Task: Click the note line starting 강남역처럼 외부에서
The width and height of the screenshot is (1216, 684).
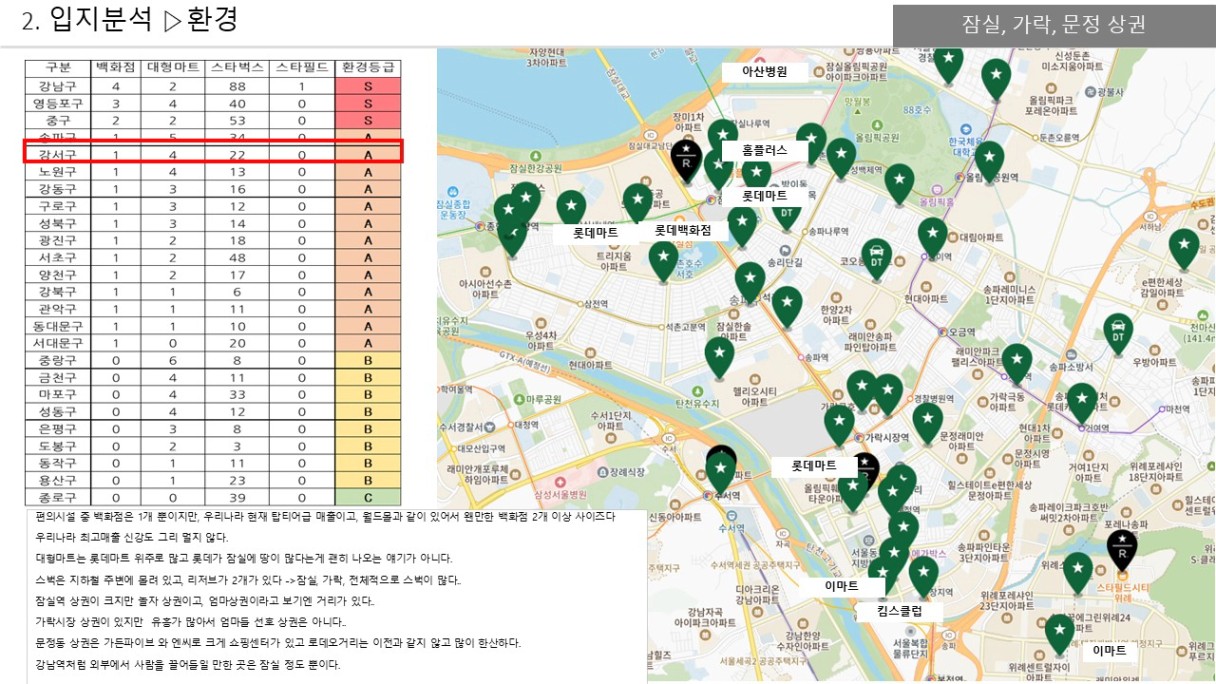Action: pos(187,664)
